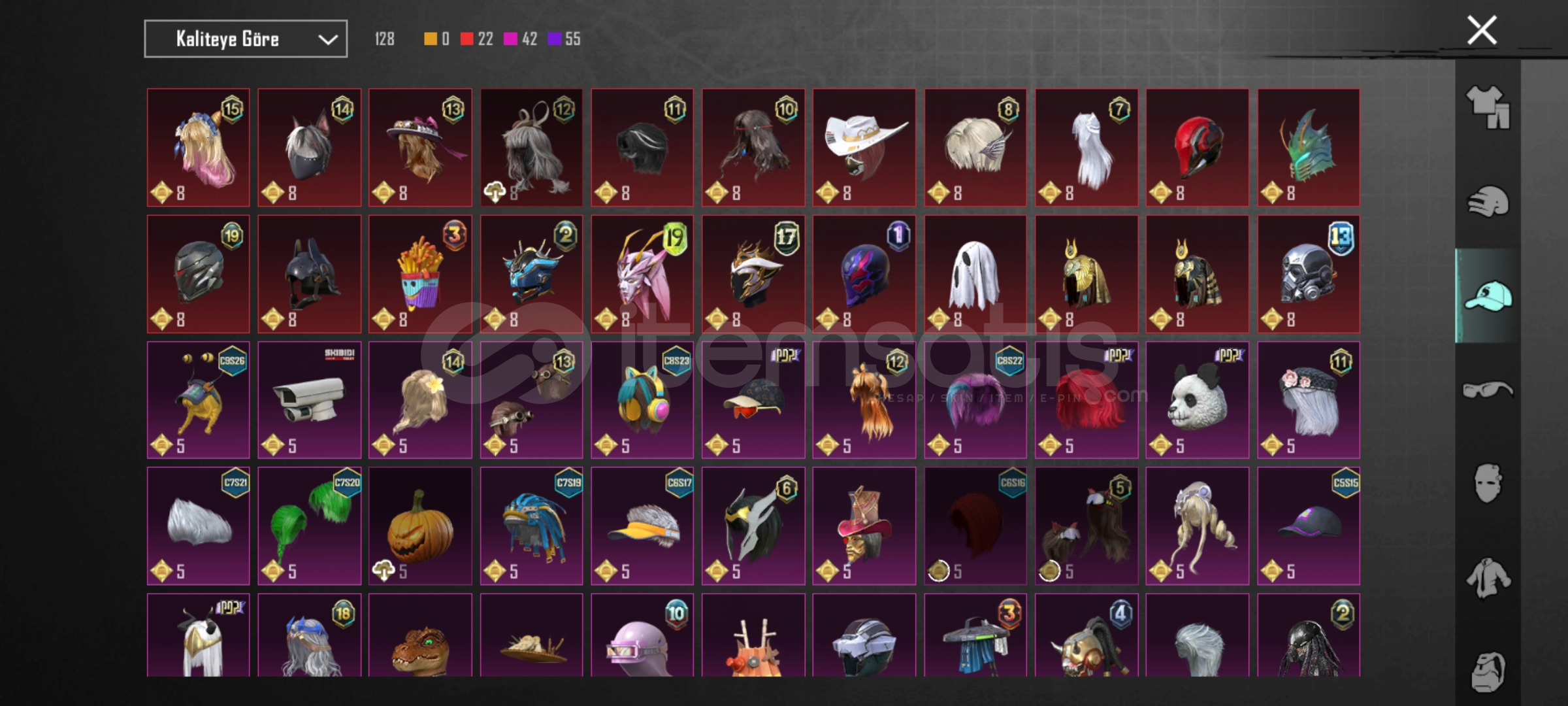Select the white cowboy hat item

click(864, 148)
